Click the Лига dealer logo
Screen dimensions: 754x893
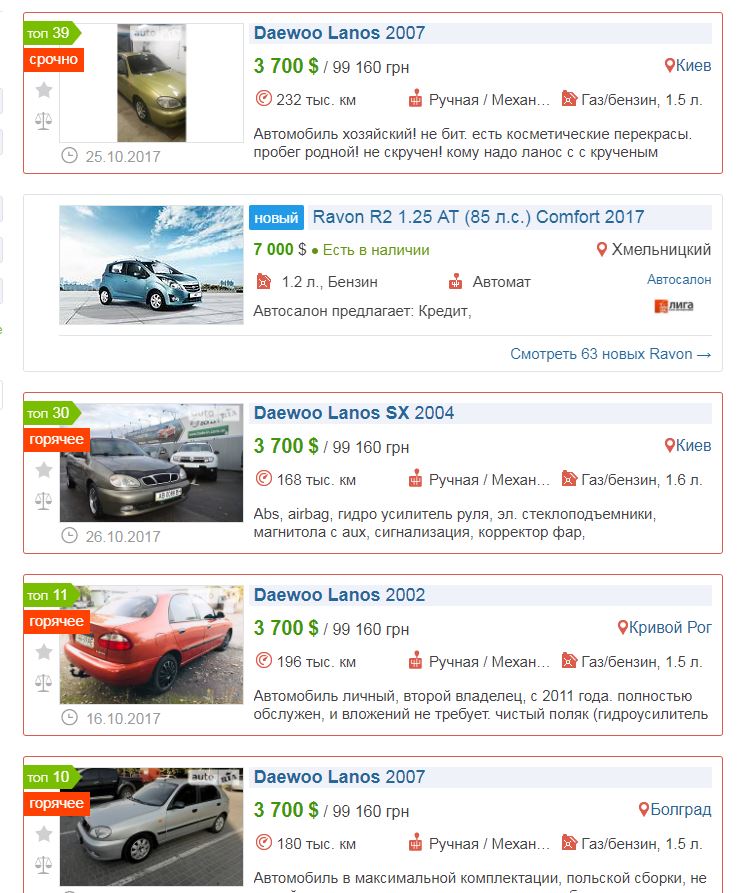click(x=674, y=306)
